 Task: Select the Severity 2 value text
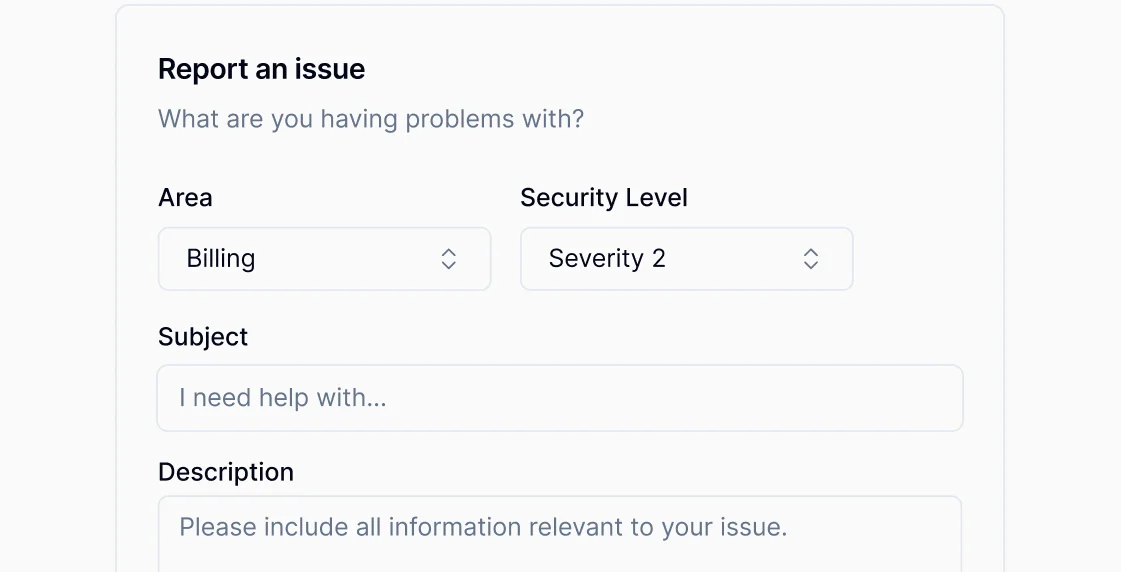click(x=607, y=259)
